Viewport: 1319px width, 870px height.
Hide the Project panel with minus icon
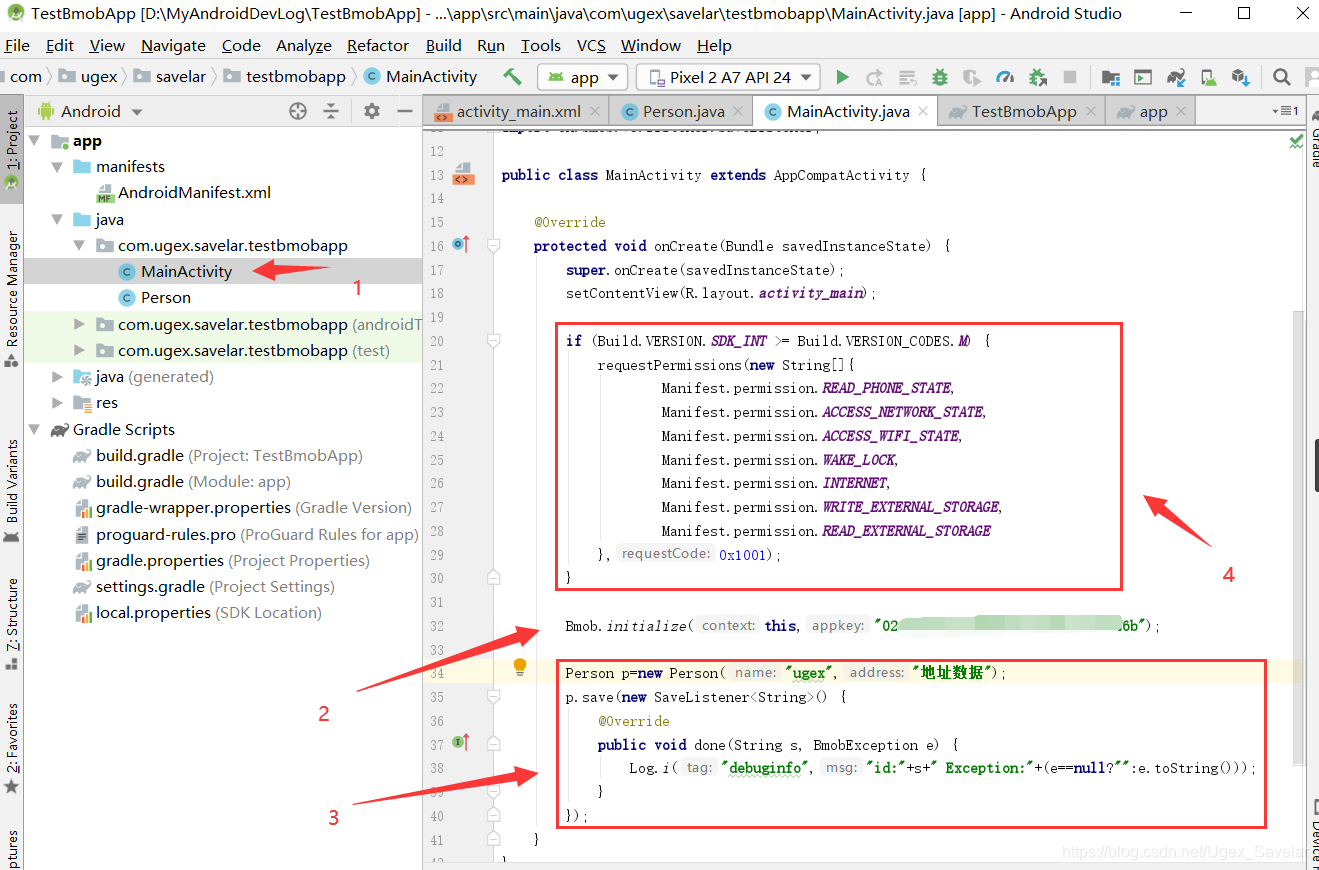coord(405,111)
